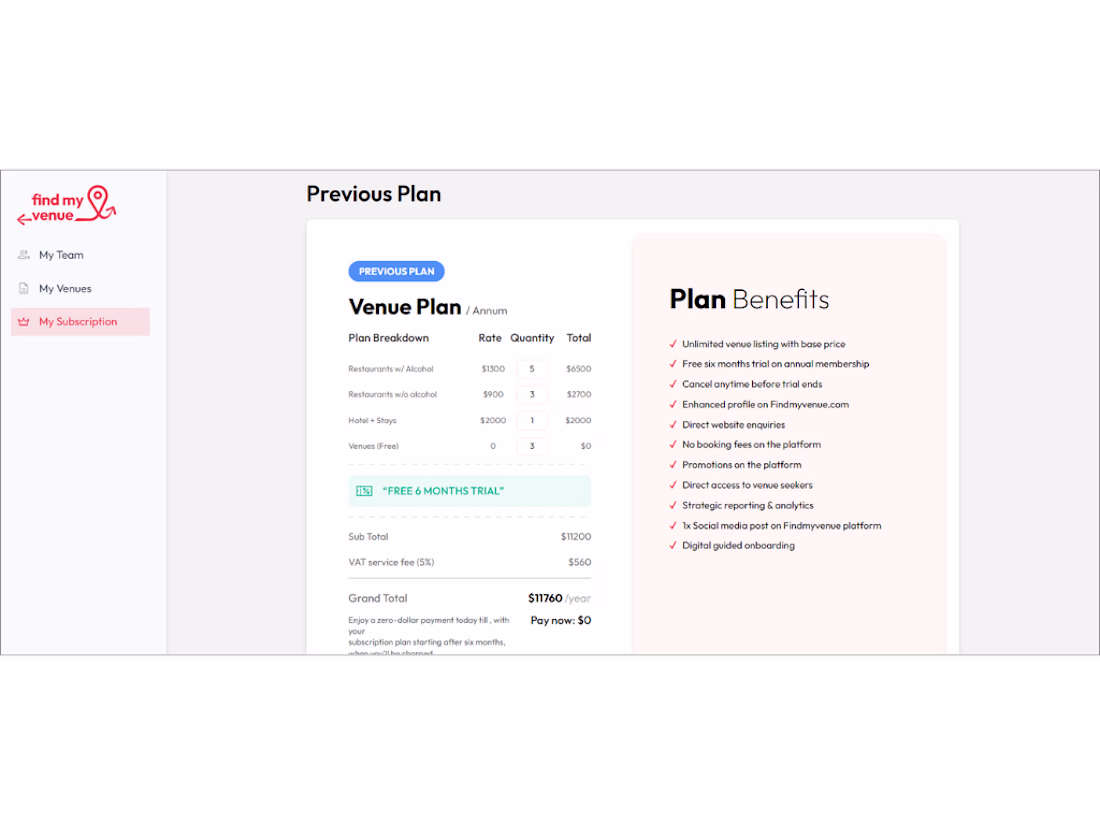This screenshot has height=825, width=1100.
Task: Click the Restaurants w/ Alcohol quantity field
Action: 532,369
